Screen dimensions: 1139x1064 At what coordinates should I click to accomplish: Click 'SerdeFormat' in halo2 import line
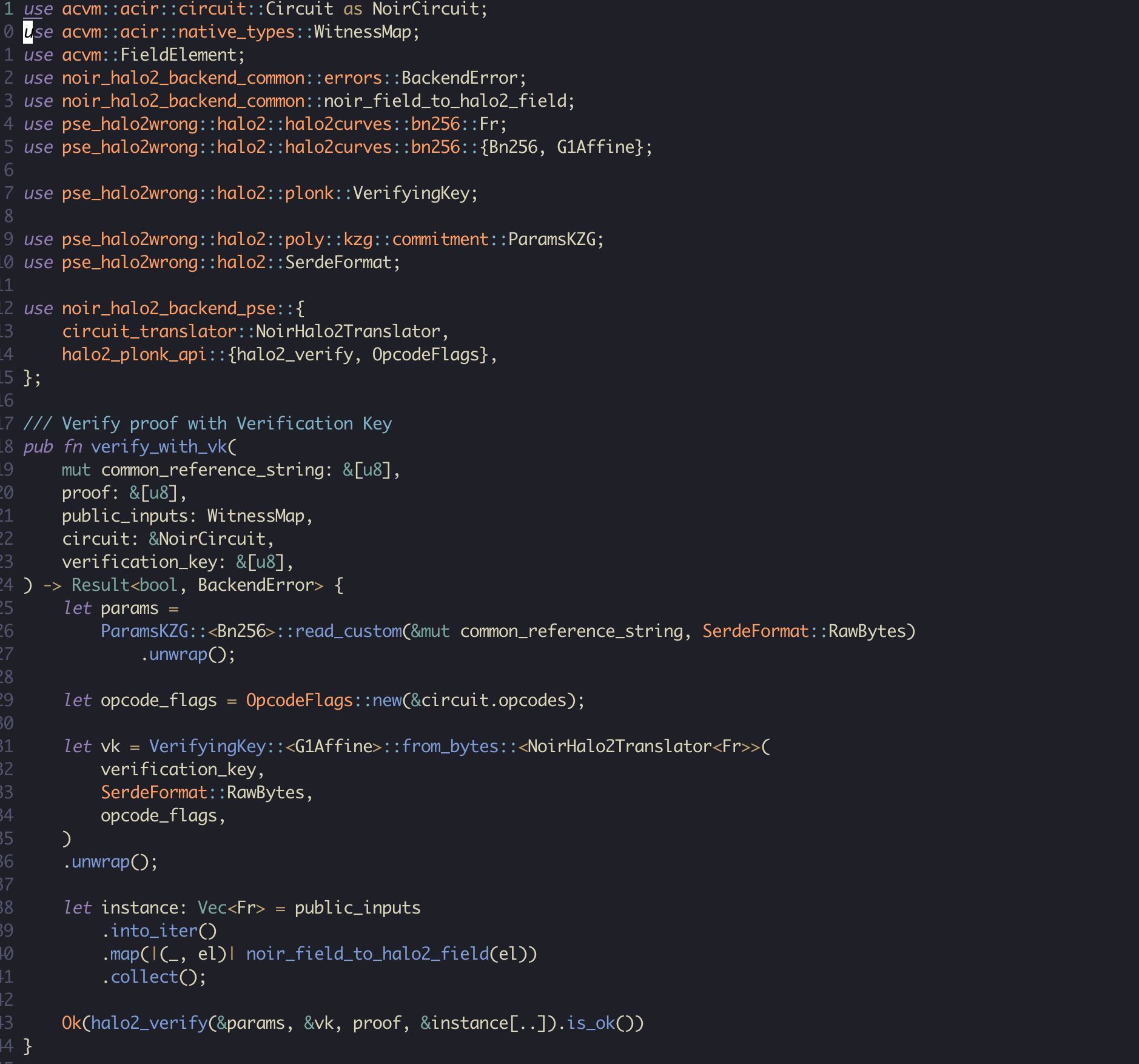coord(338,262)
